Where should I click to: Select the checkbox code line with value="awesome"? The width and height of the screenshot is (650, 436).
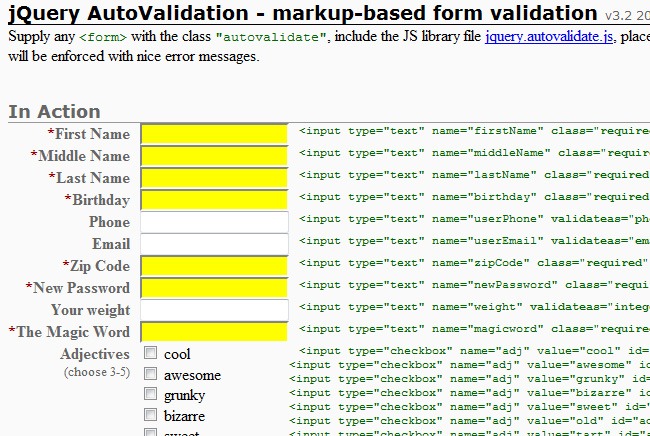pyautogui.click(x=469, y=365)
